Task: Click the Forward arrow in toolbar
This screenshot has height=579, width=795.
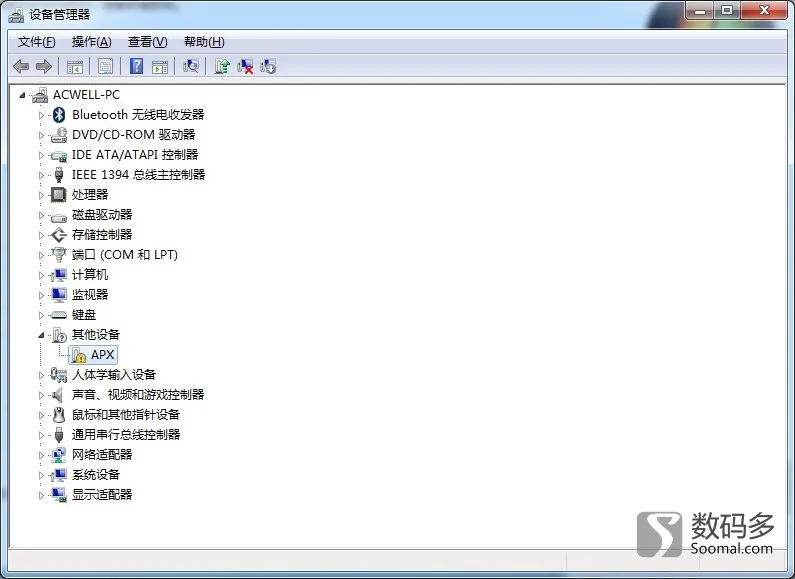Action: click(44, 66)
